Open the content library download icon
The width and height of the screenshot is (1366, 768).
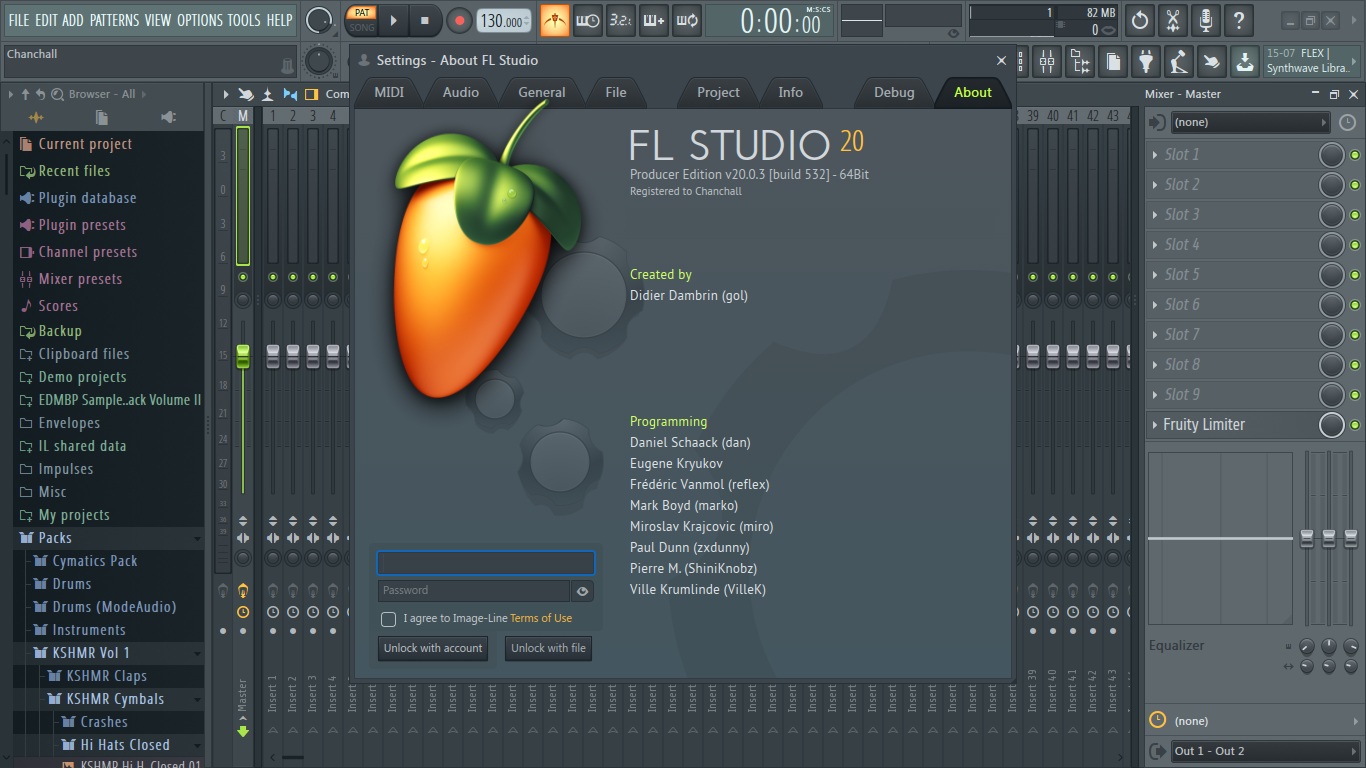tap(1245, 62)
